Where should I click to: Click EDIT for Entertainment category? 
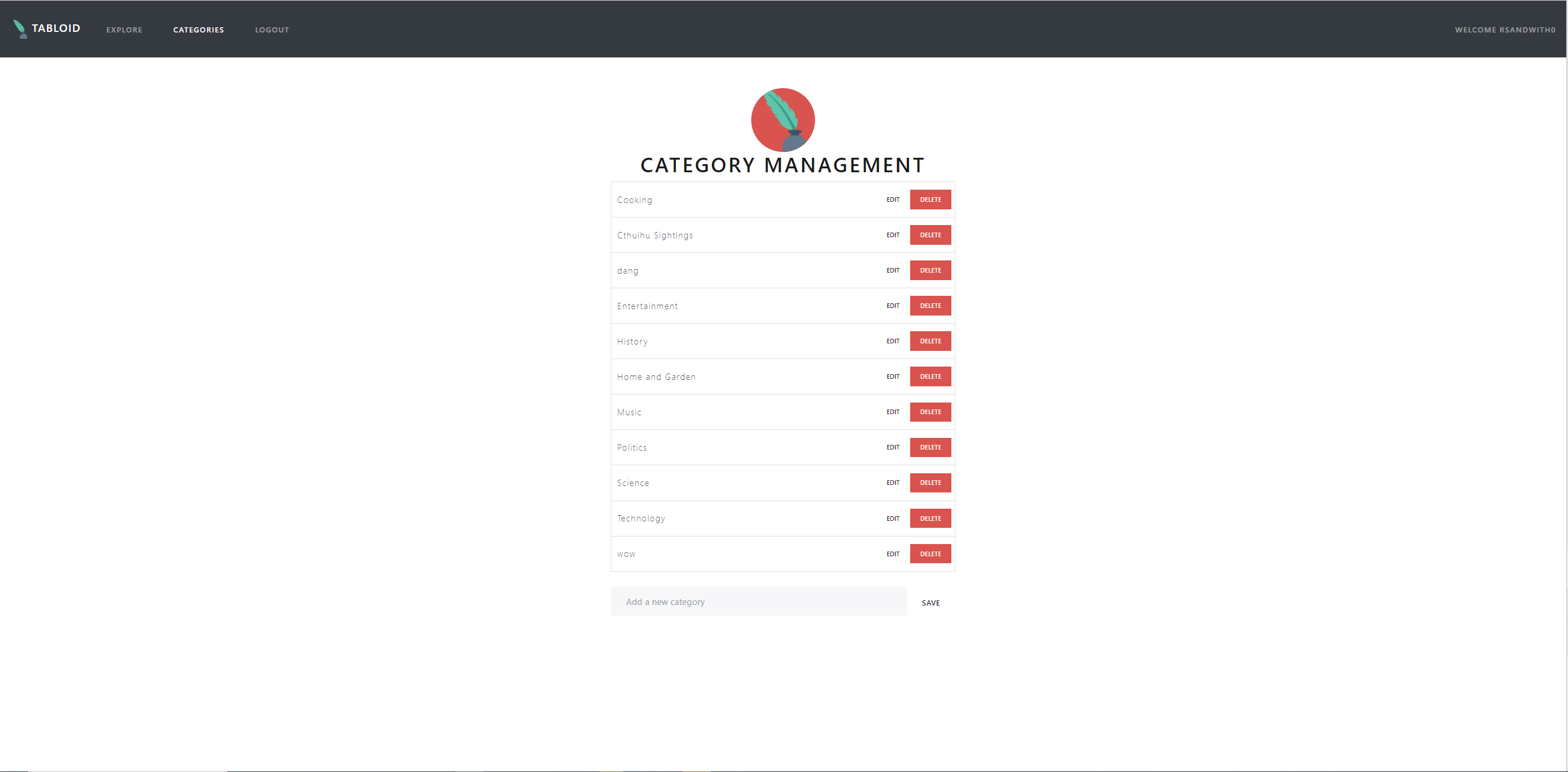[893, 306]
